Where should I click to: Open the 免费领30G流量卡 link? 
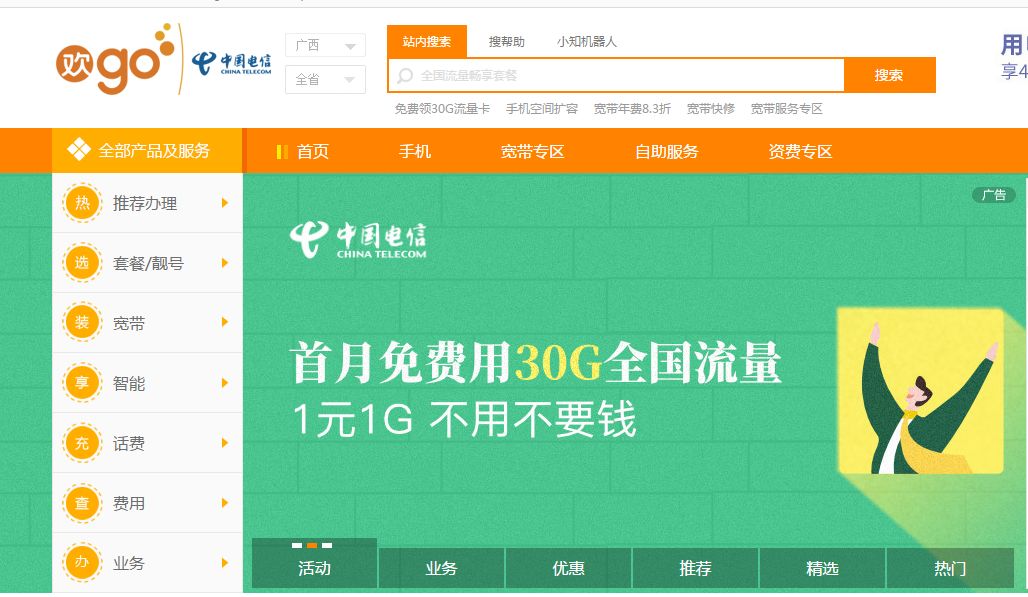point(442,109)
